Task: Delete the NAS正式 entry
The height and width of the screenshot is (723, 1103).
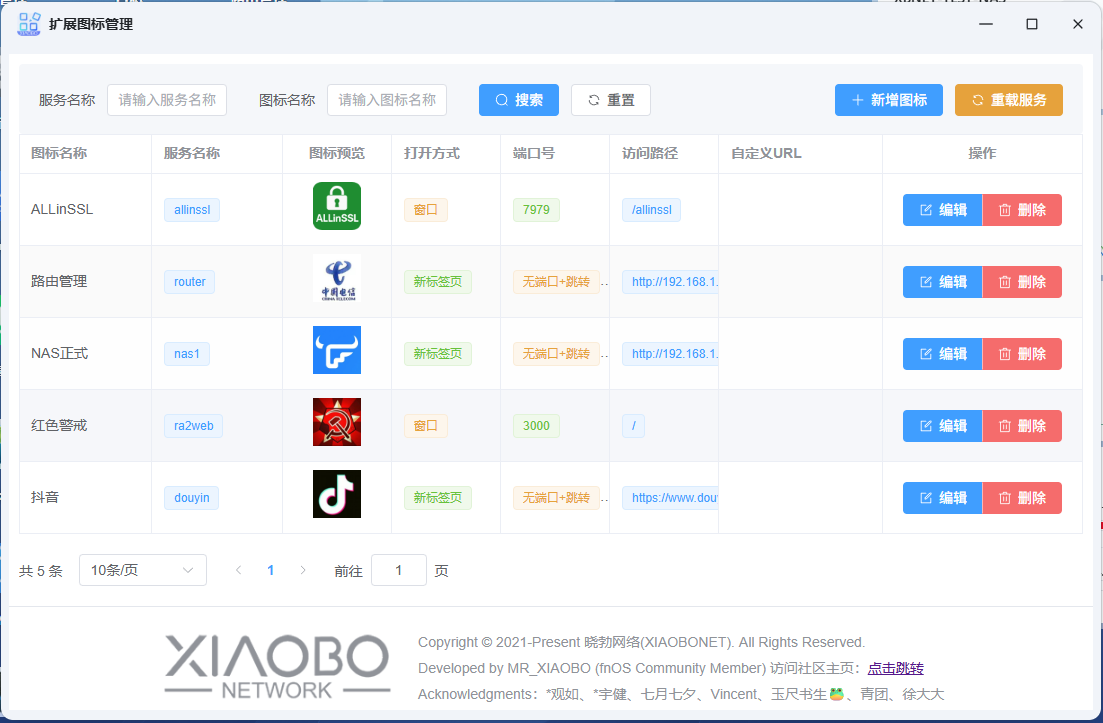Action: point(1022,354)
